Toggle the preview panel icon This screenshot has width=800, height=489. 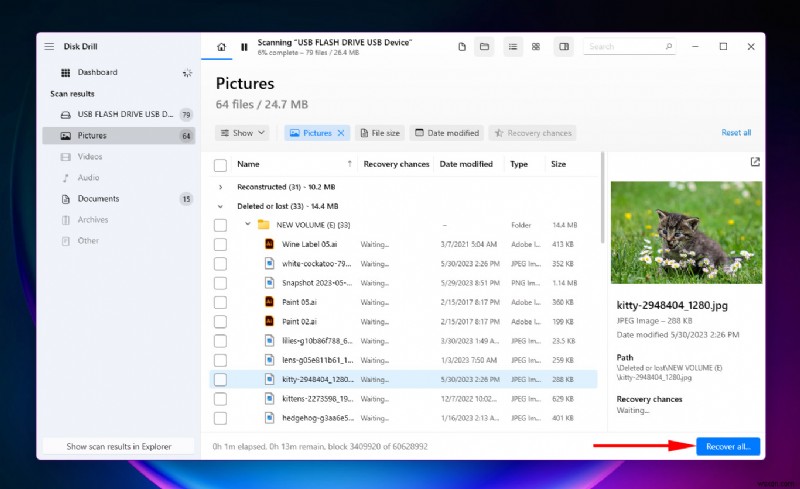point(564,47)
